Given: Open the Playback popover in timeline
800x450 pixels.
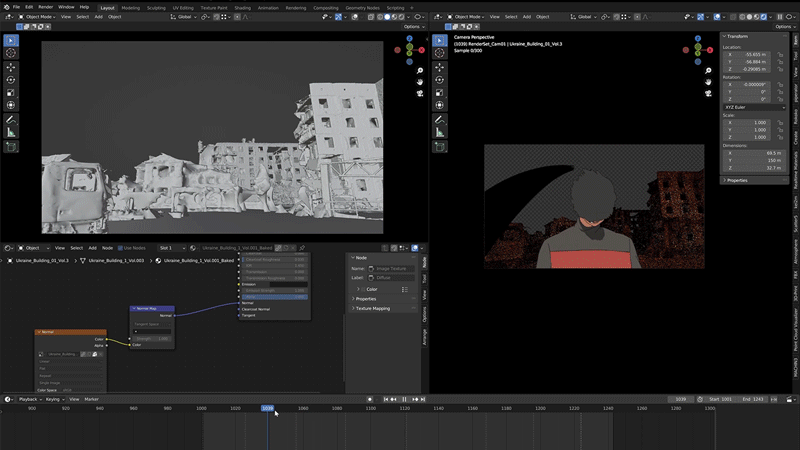Looking at the screenshot, I should [29, 399].
